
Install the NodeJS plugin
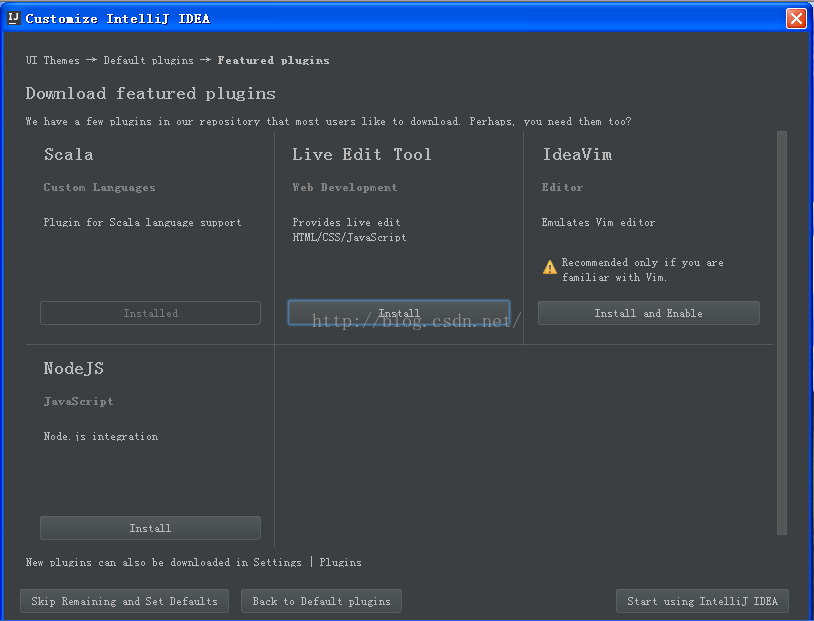[x=151, y=528]
